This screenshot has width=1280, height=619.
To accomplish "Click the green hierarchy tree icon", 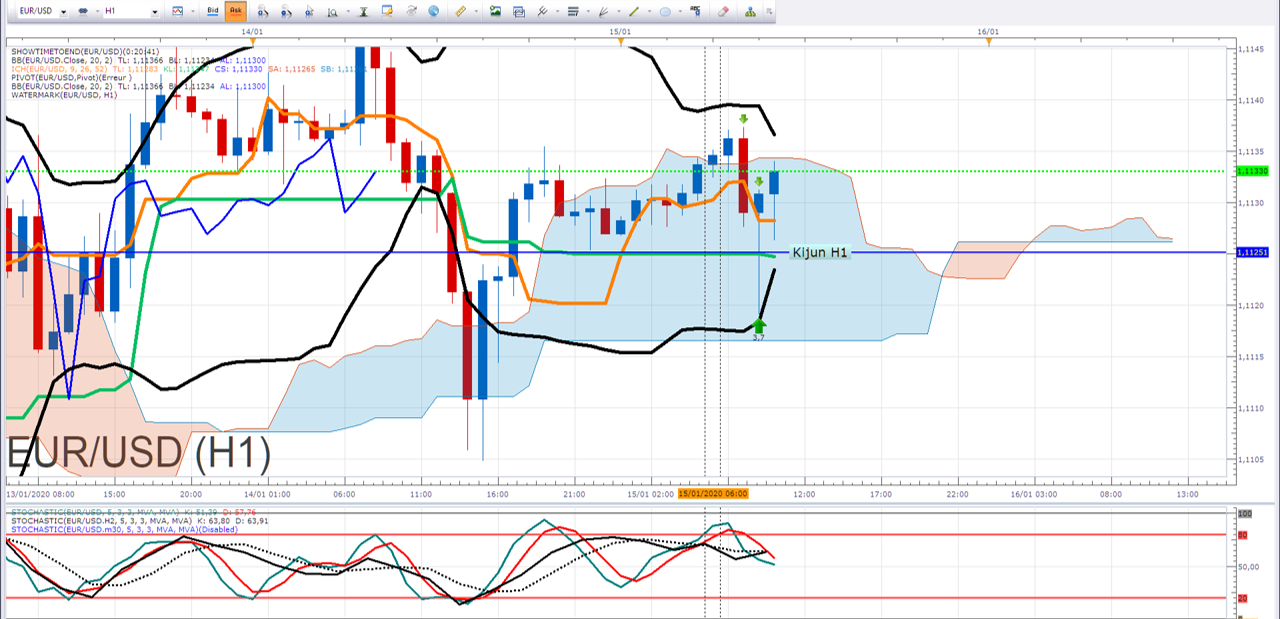I will [x=749, y=11].
